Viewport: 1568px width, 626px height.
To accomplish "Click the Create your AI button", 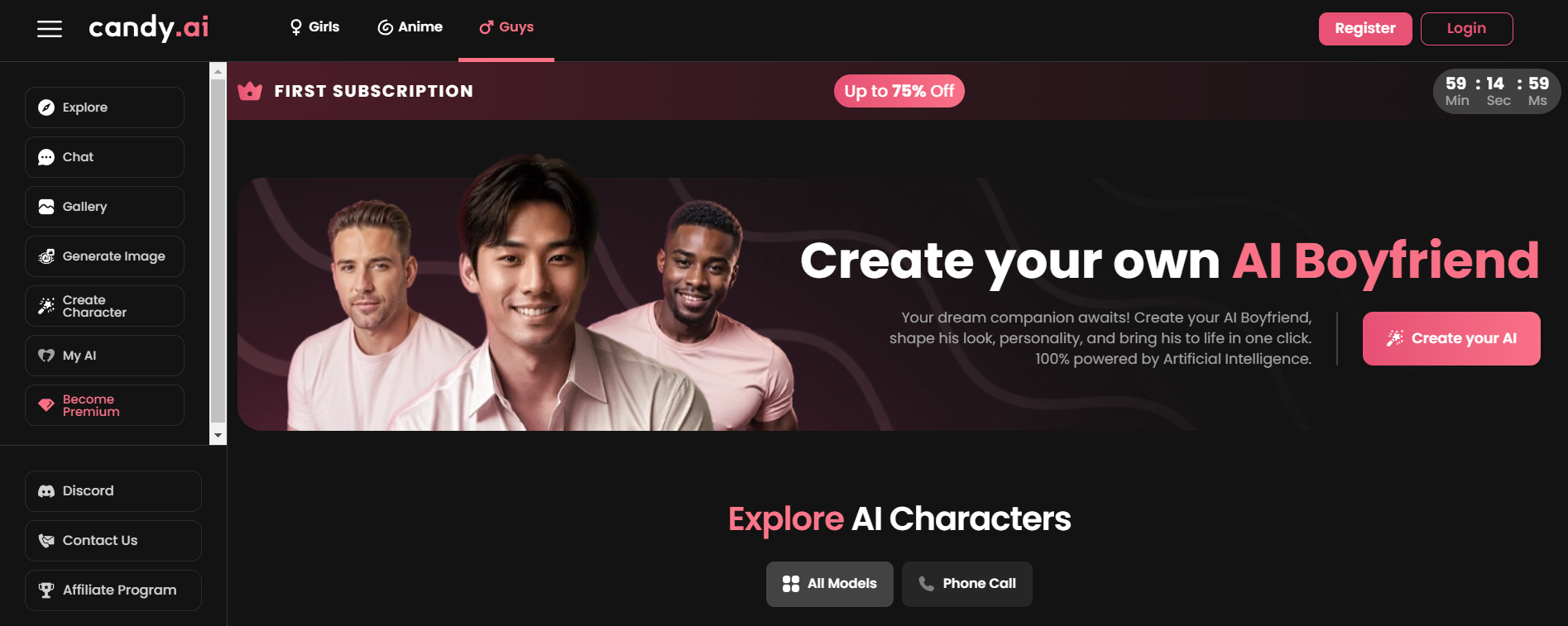I will pyautogui.click(x=1451, y=338).
